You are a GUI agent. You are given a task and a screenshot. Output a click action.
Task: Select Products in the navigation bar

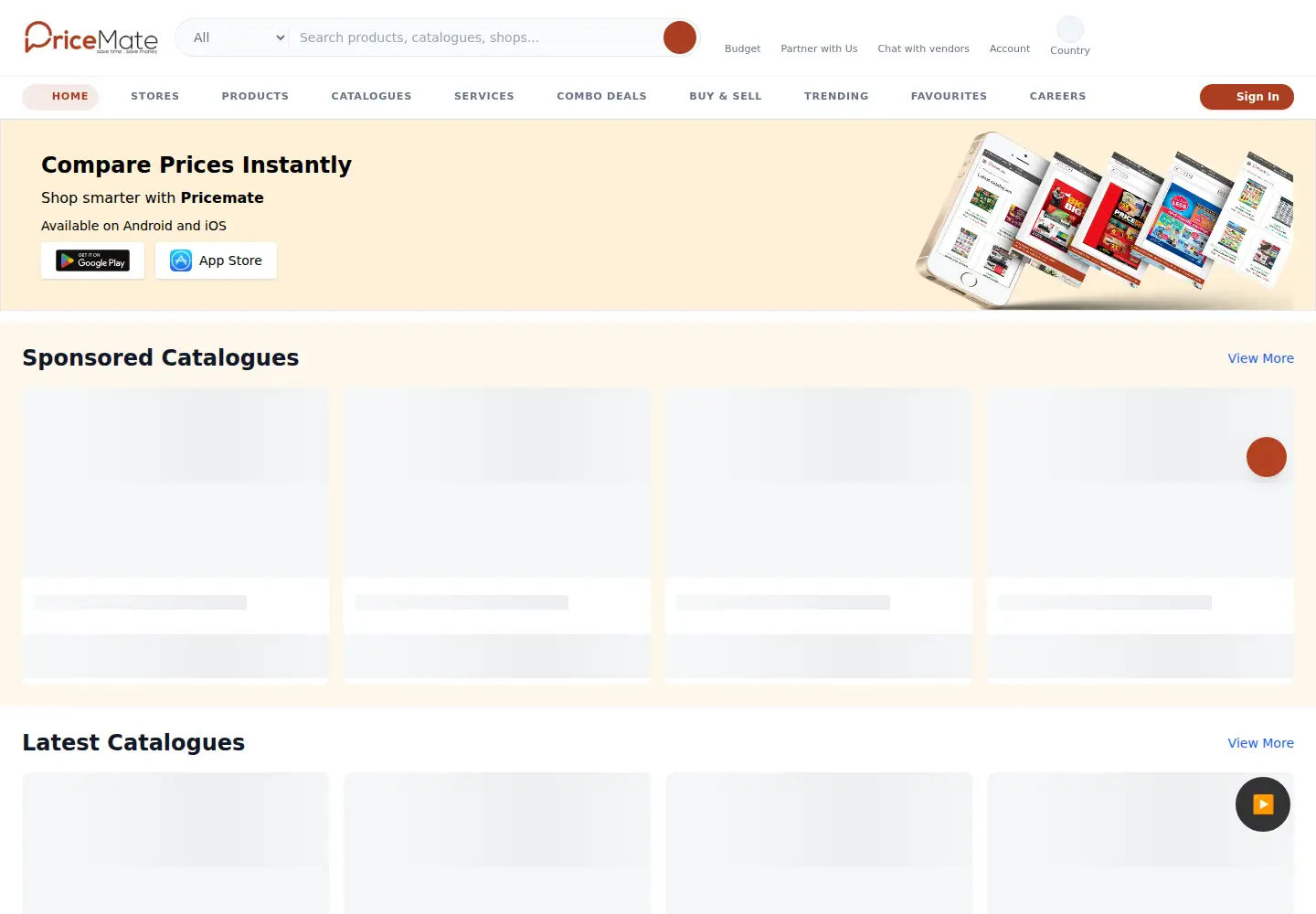pyautogui.click(x=255, y=96)
